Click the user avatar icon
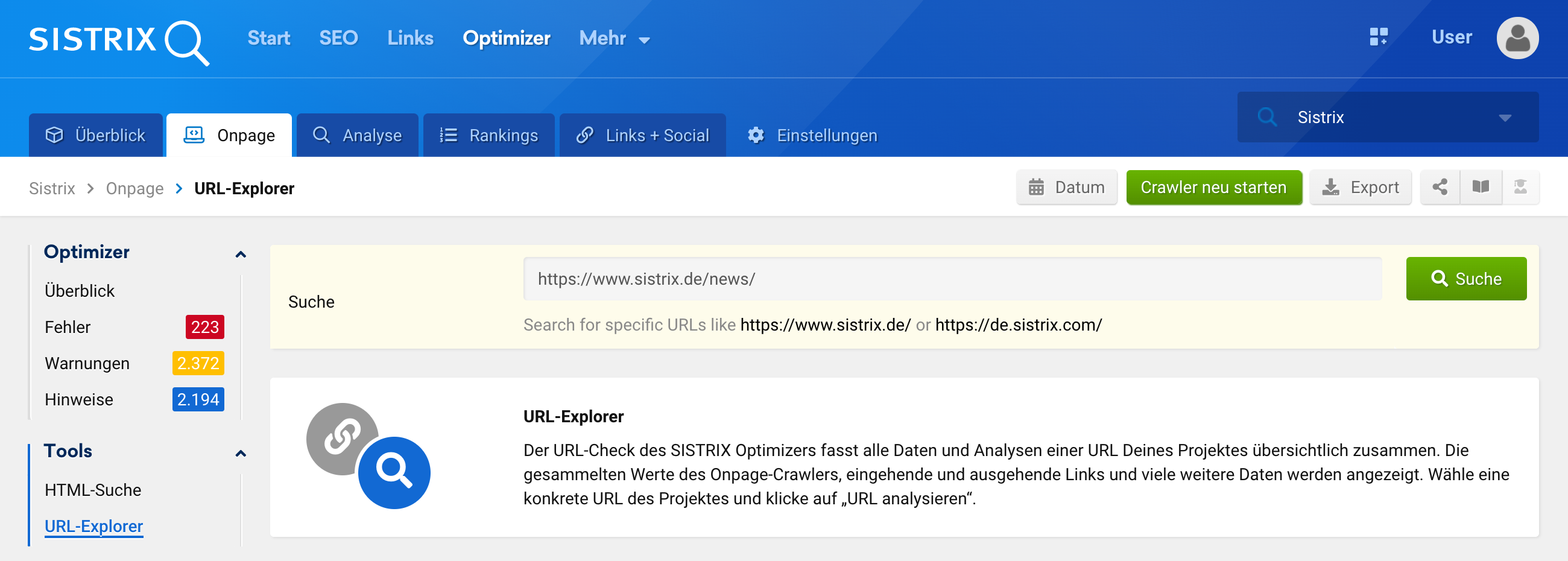 pos(1517,39)
